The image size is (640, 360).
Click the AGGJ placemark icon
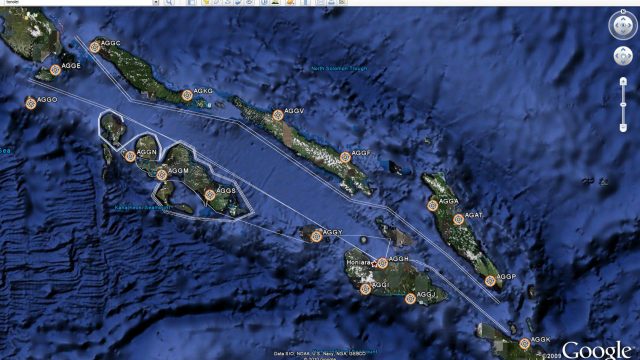tap(410, 298)
